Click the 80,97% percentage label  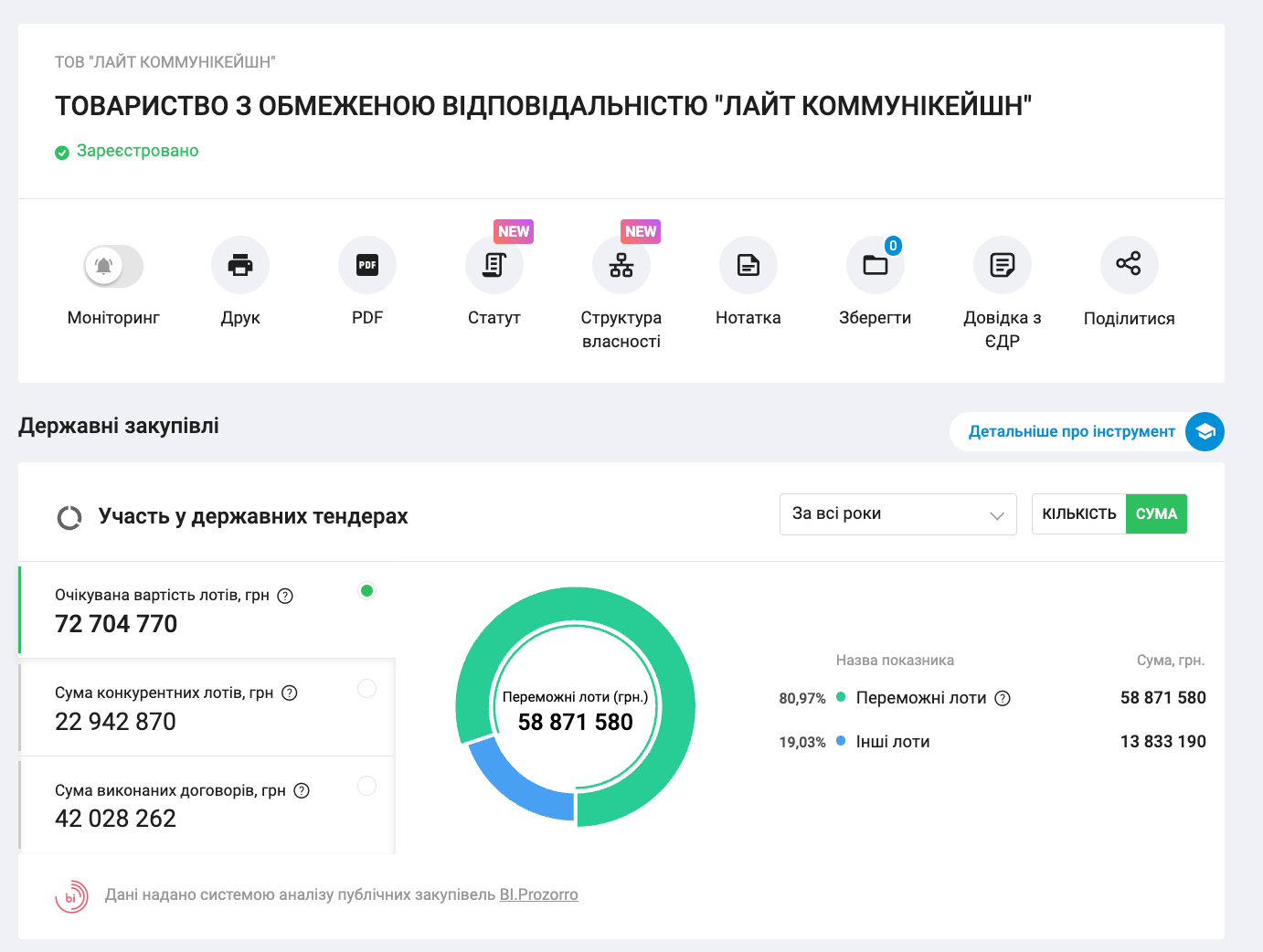802,699
